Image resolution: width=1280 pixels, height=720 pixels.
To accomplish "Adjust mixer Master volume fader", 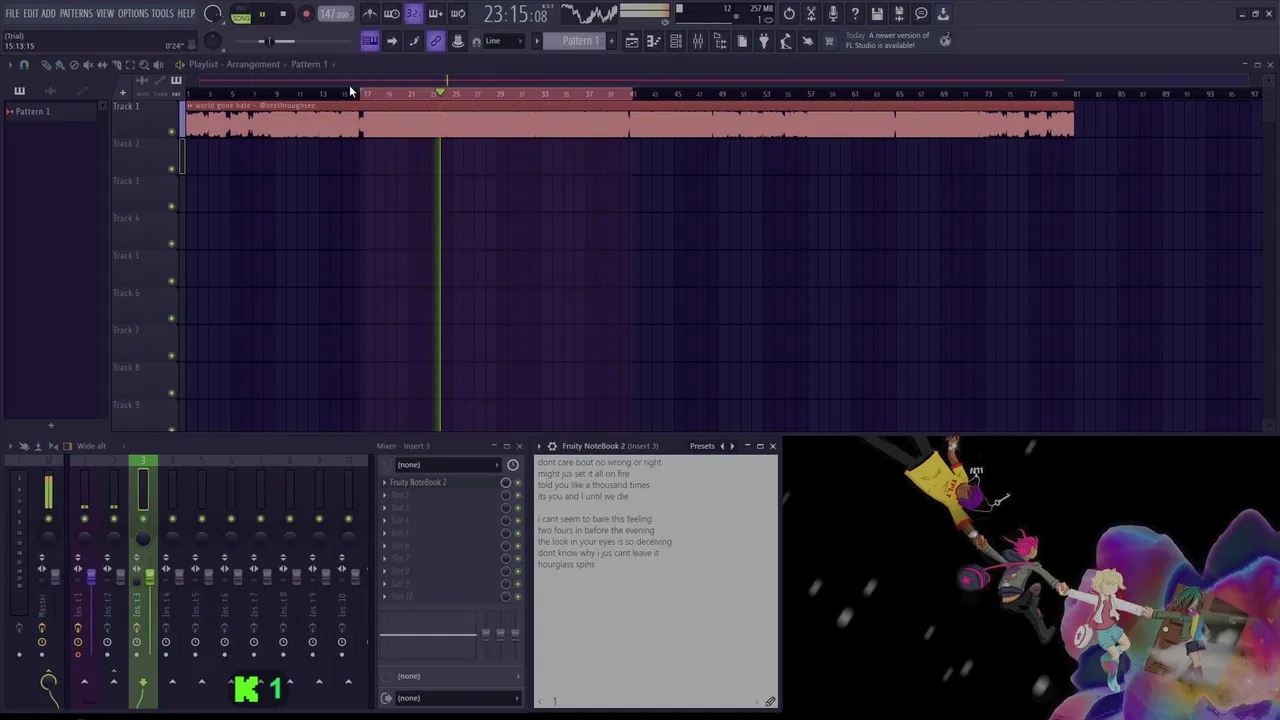I will pos(54,576).
